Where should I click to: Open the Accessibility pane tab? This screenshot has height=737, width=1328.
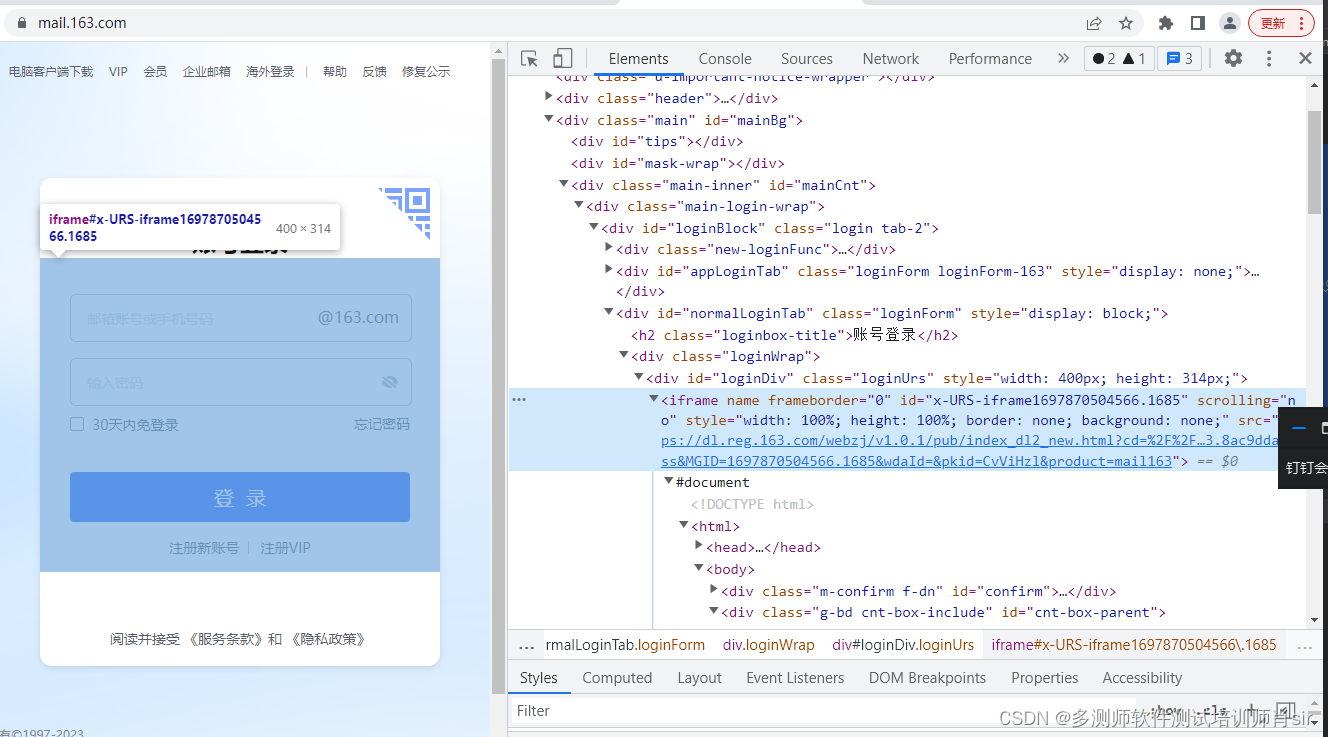coord(1142,677)
